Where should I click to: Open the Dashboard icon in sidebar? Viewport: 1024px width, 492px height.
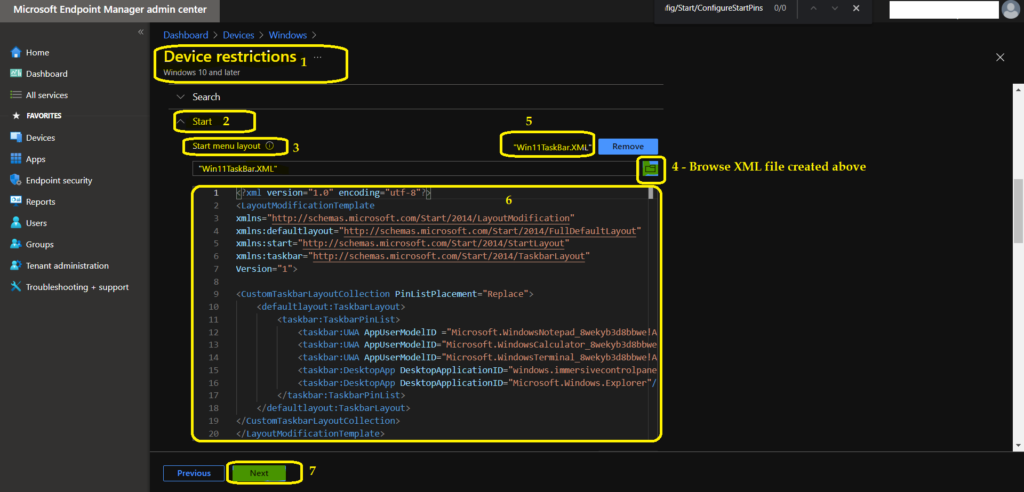[16, 74]
